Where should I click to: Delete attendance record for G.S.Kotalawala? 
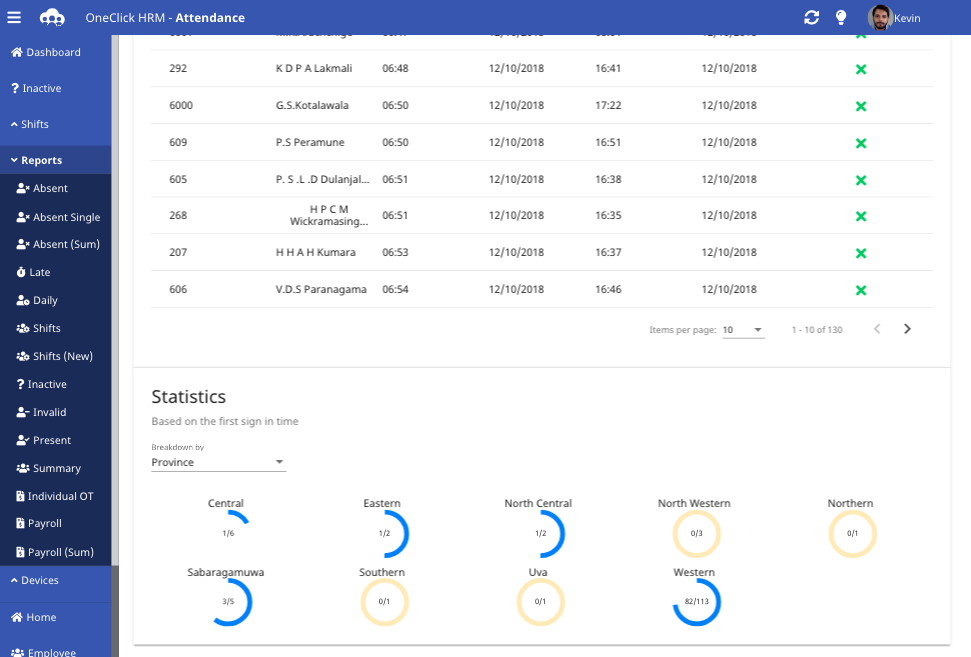point(861,105)
